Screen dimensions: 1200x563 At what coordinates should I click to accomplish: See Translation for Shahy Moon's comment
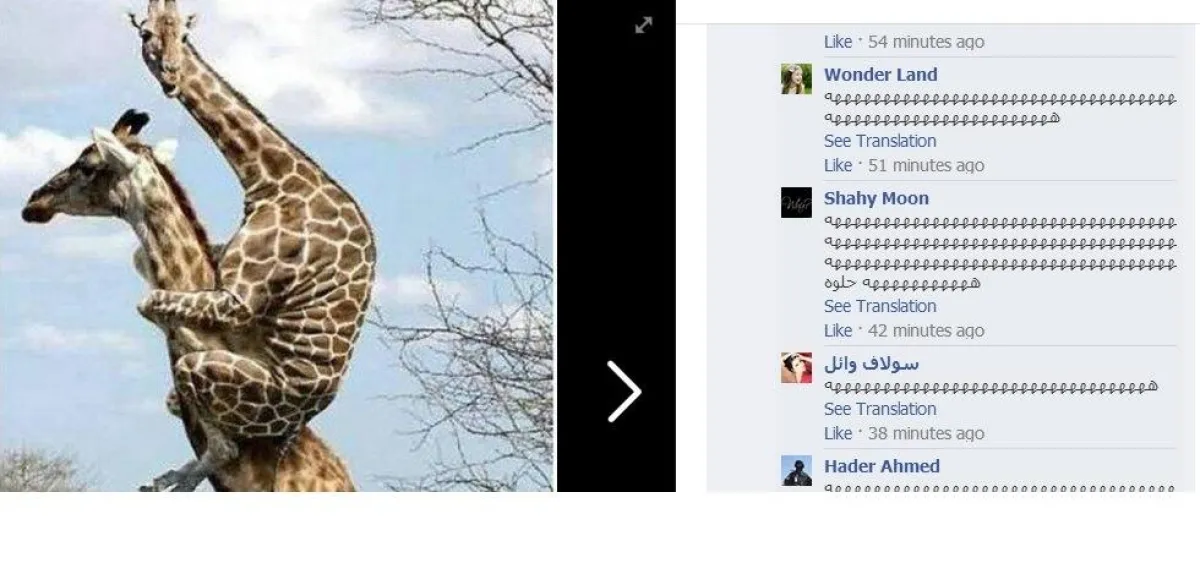(x=880, y=306)
